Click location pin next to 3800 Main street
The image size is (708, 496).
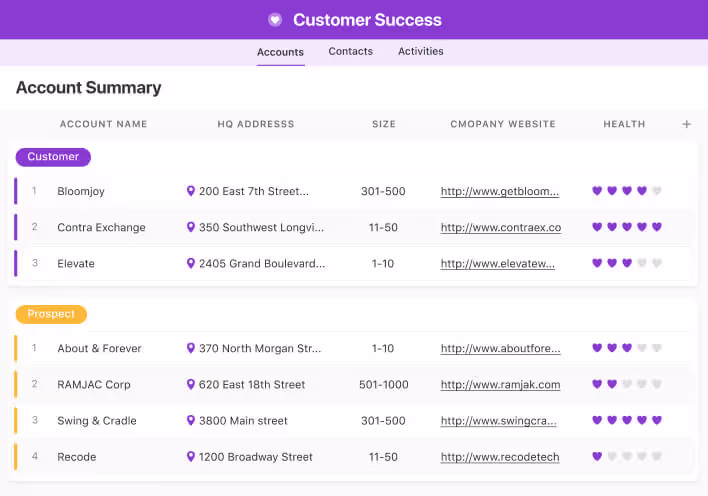pos(191,421)
